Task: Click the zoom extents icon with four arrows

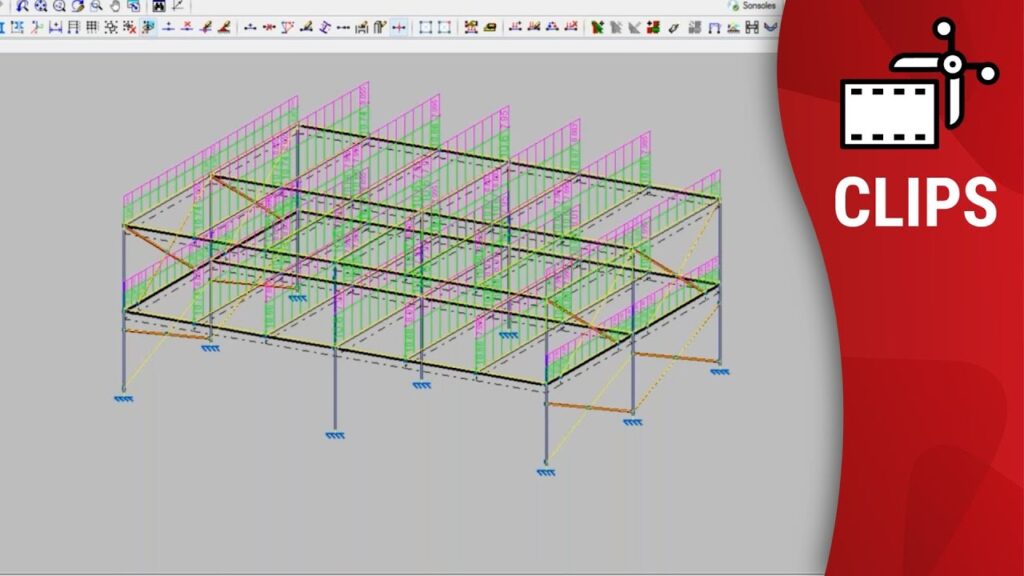Action: tap(41, 6)
